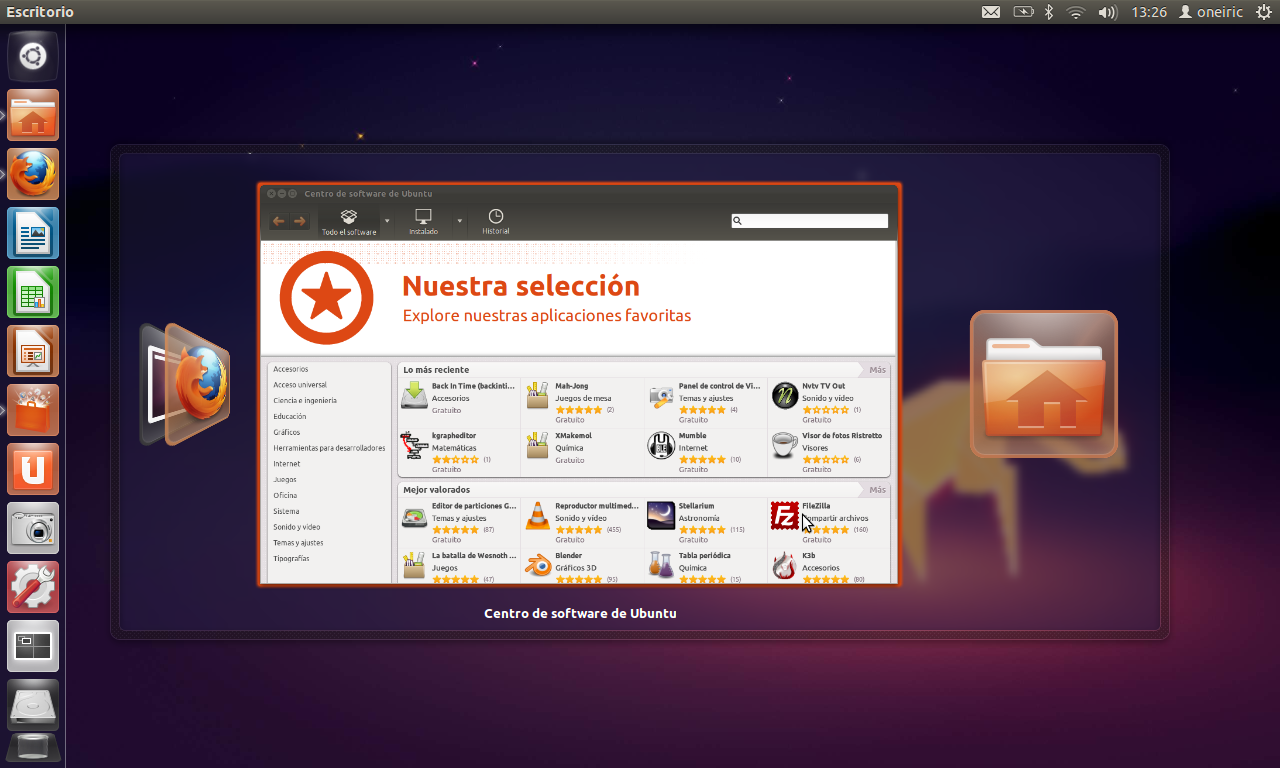Image resolution: width=1280 pixels, height=768 pixels.
Task: Open the oneiric user menu in the top panel
Action: click(x=1212, y=12)
